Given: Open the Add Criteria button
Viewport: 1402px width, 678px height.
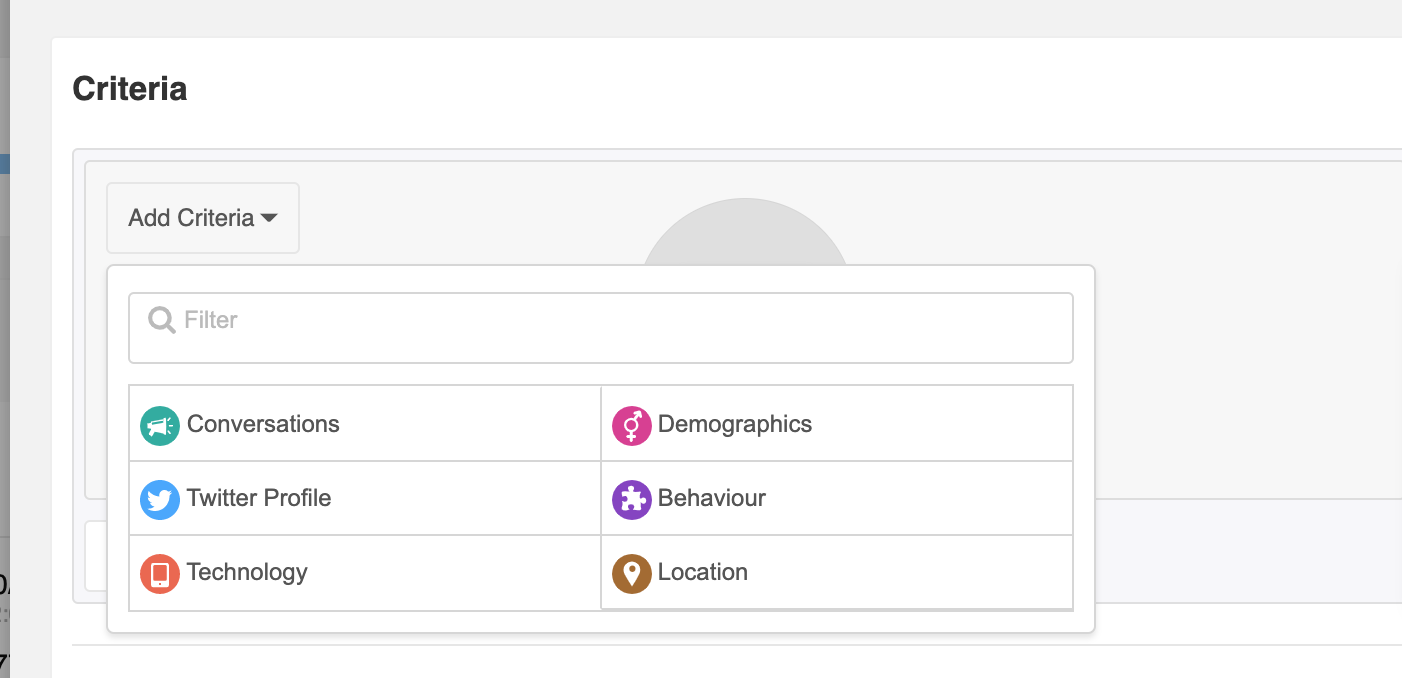Looking at the screenshot, I should point(203,218).
